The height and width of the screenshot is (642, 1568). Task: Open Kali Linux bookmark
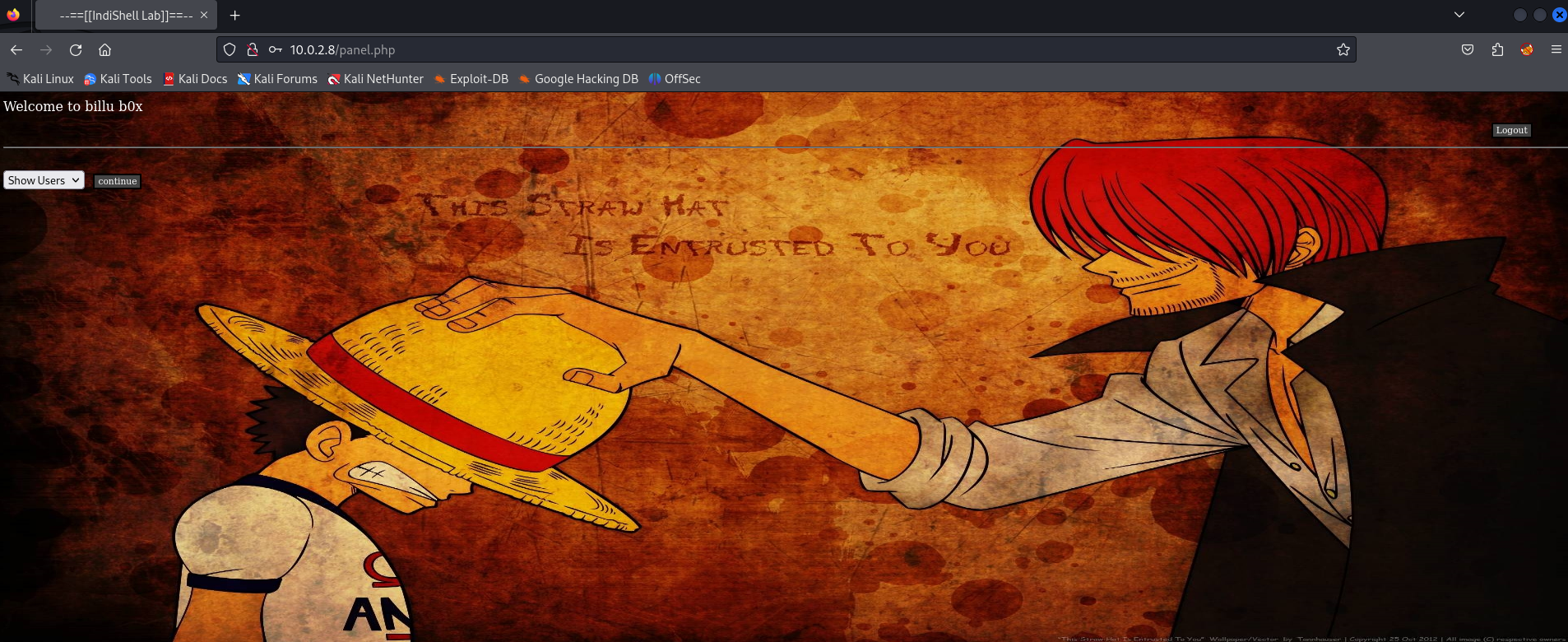40,79
